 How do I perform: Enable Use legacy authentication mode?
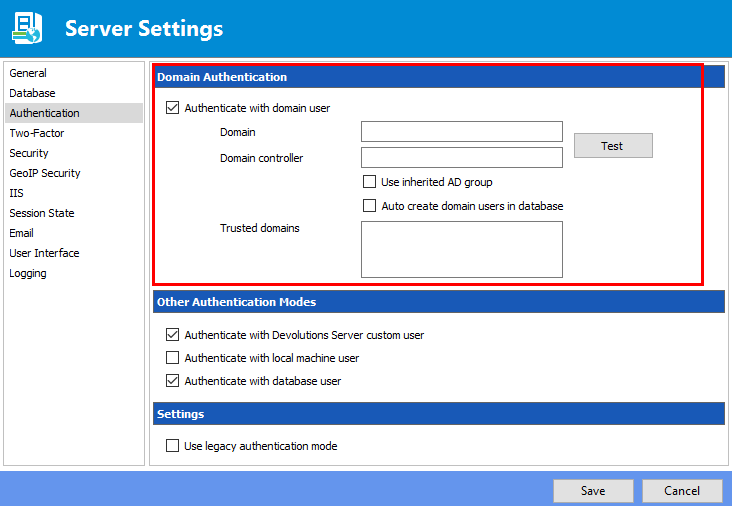[x=173, y=445]
